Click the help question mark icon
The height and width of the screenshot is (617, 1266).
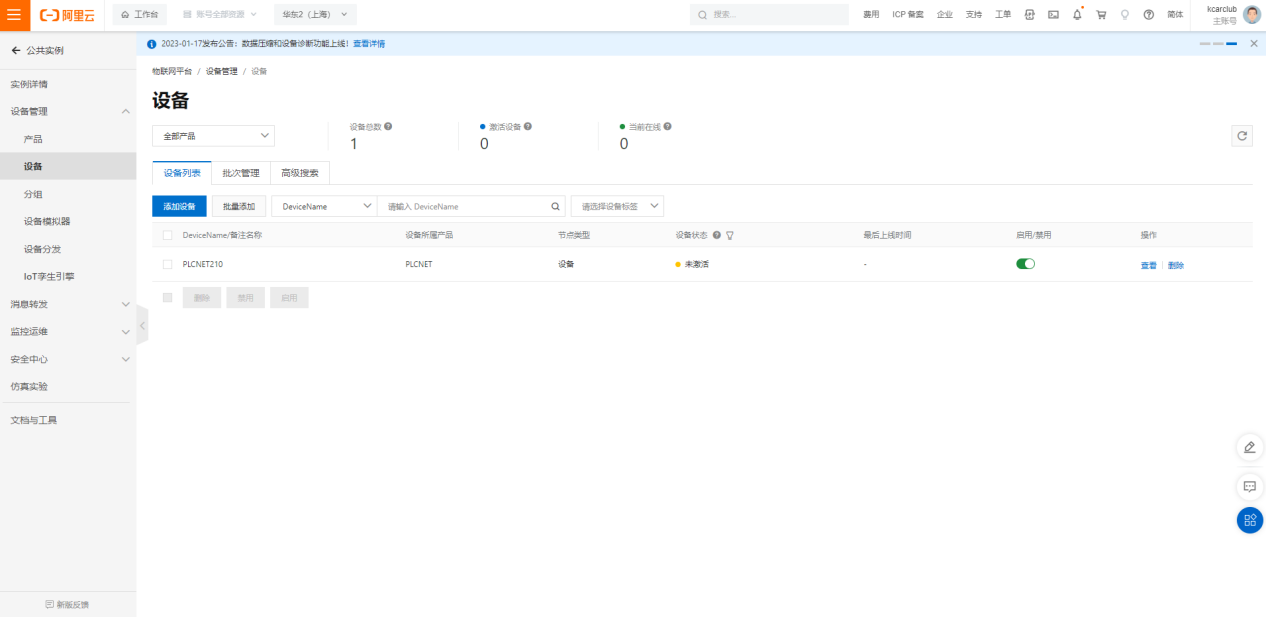(1148, 15)
